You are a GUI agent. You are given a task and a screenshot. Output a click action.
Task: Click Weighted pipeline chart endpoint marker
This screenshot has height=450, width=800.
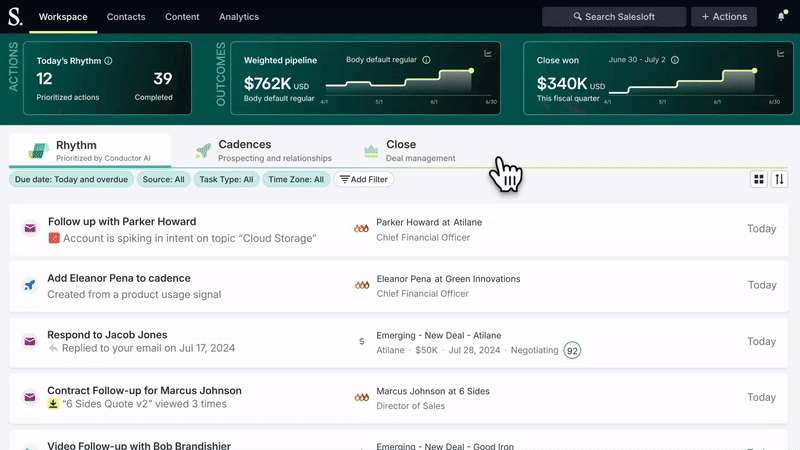(x=471, y=70)
